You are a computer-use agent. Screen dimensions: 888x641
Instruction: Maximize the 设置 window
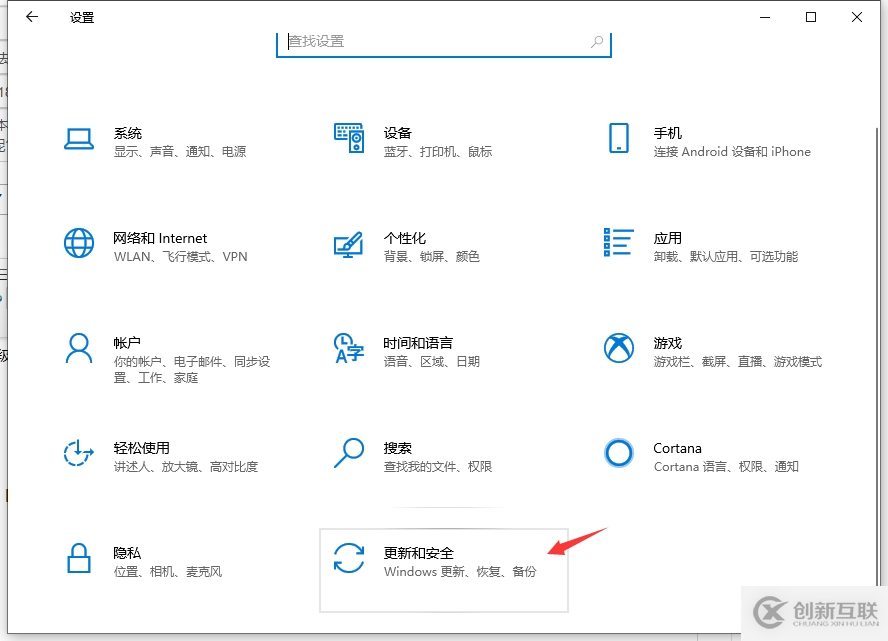(811, 17)
